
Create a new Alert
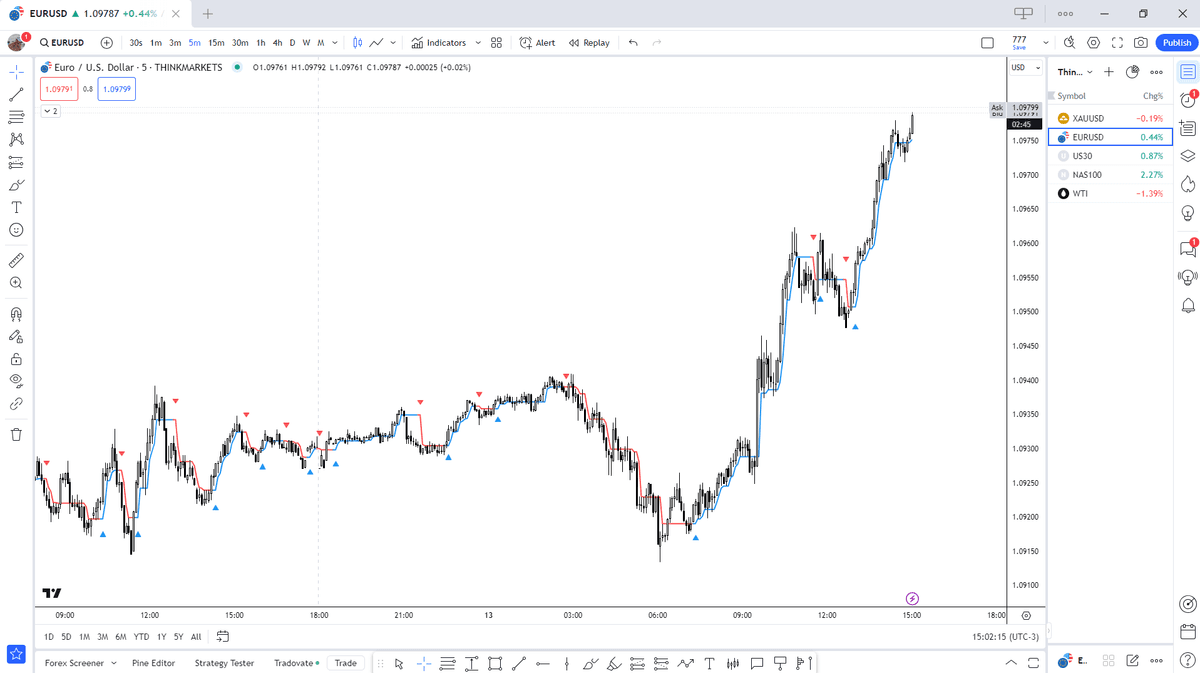pos(538,43)
